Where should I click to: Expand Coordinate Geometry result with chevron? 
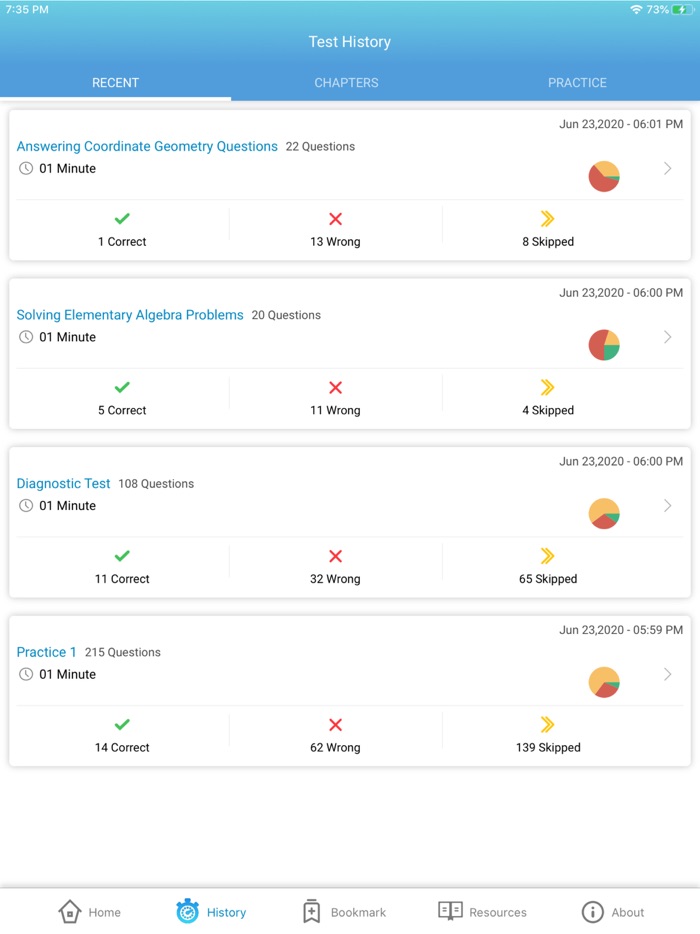pos(667,169)
